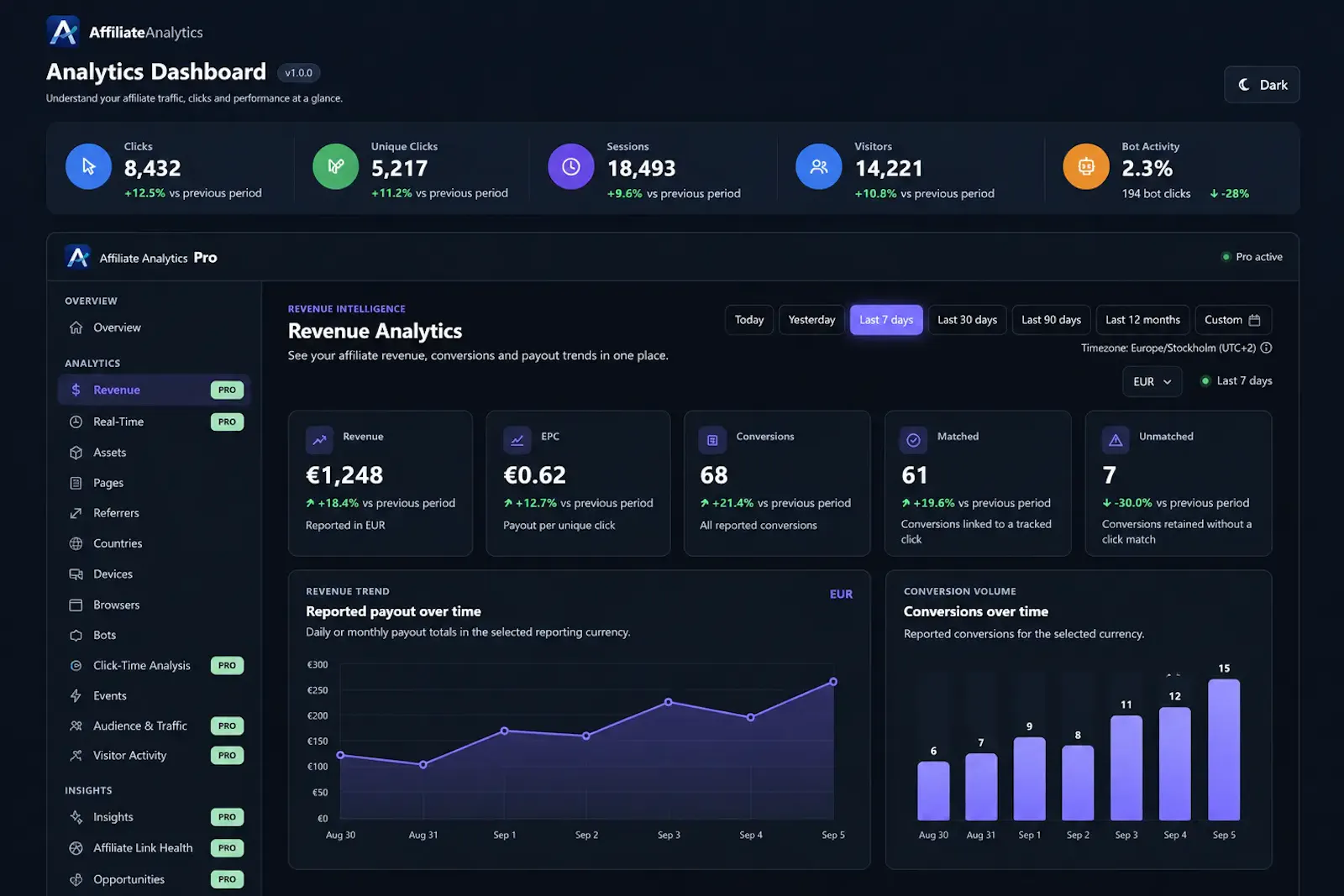1344x896 pixels.
Task: Click the timezone info icon
Action: pyautogui.click(x=1266, y=348)
